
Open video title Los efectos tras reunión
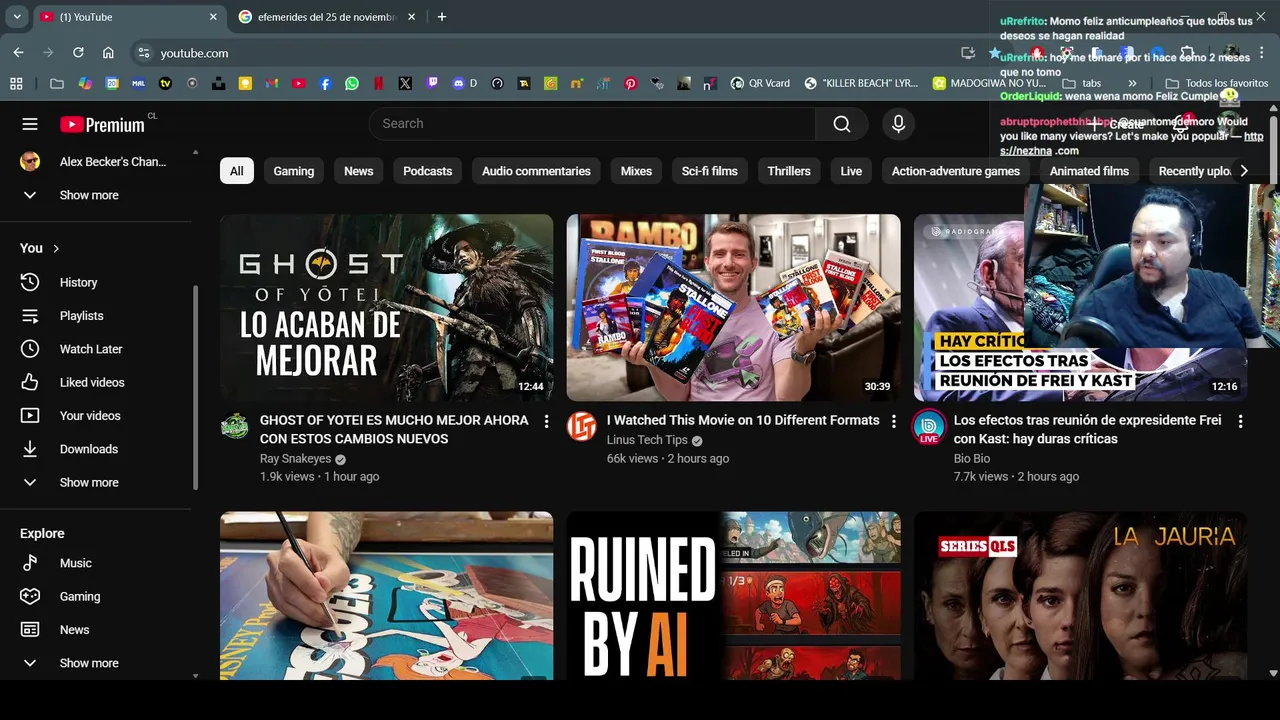click(x=1088, y=429)
